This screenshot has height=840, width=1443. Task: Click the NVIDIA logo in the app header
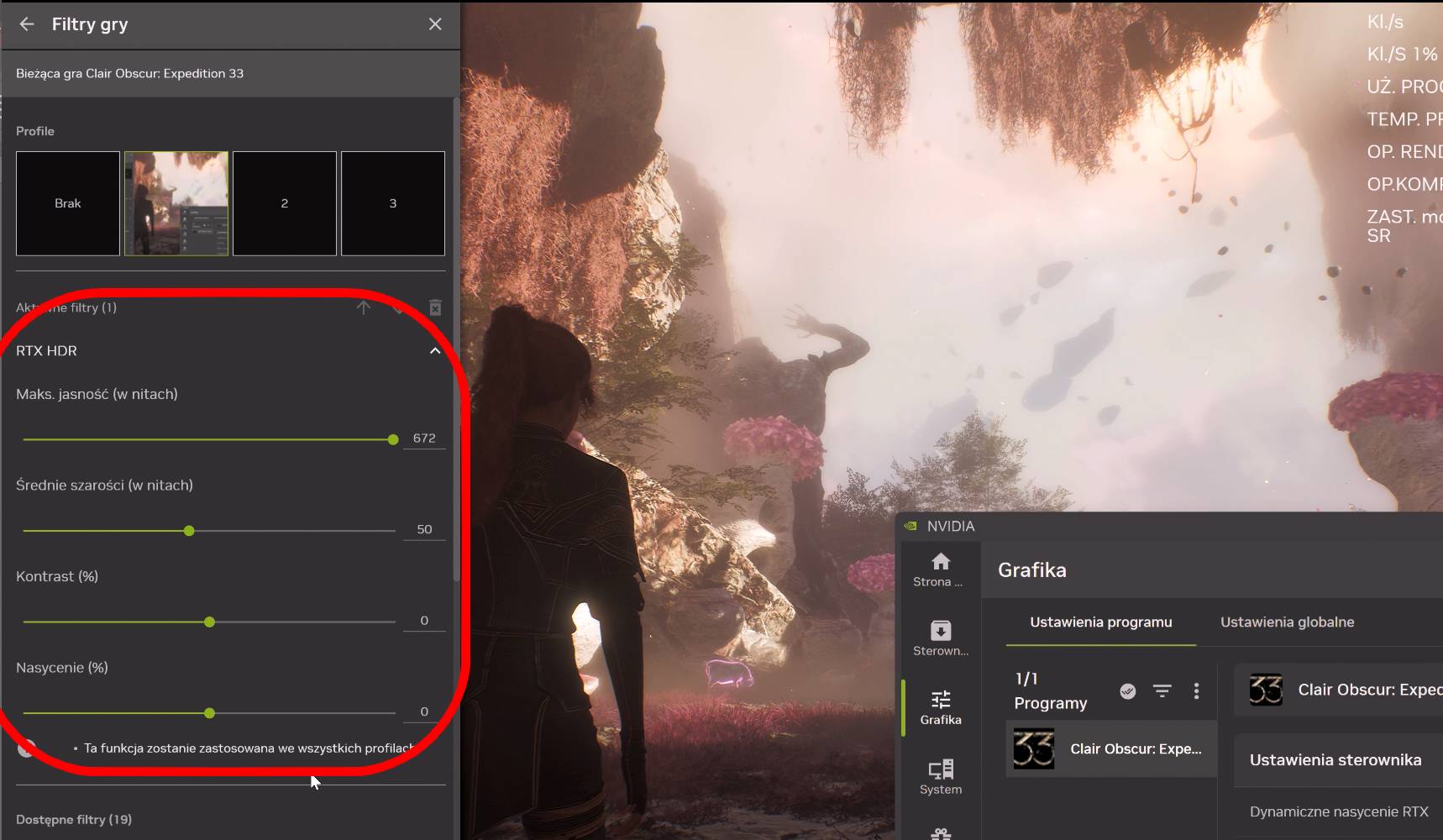coord(912,526)
